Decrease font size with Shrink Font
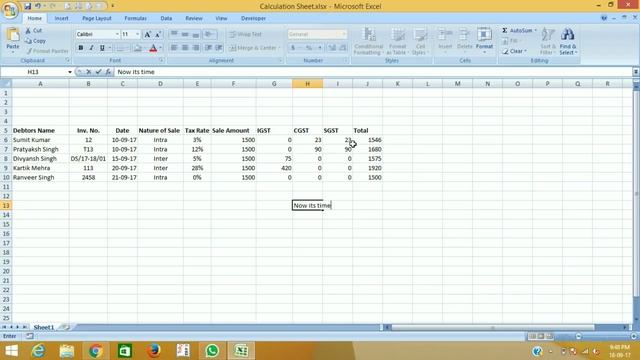The image size is (640, 360). tap(158, 34)
